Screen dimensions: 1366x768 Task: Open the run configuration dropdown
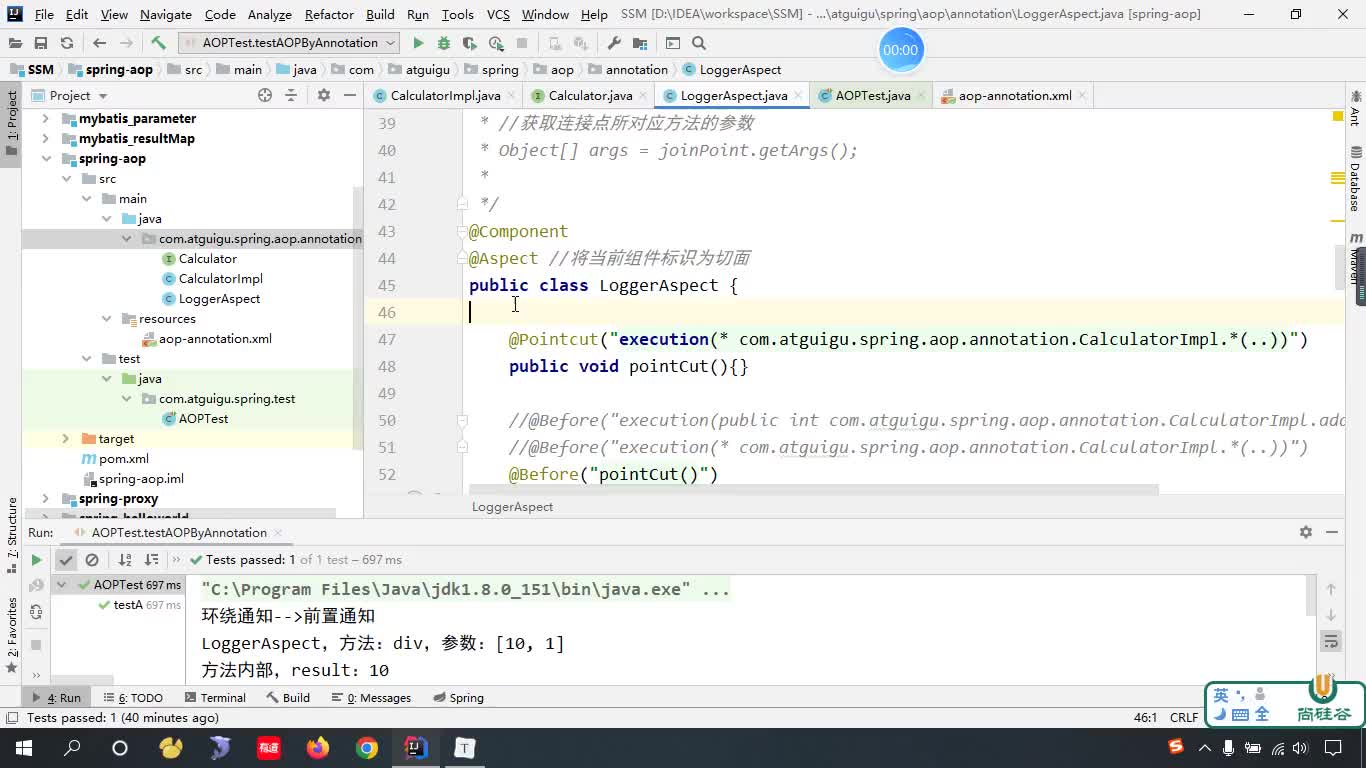(289, 43)
